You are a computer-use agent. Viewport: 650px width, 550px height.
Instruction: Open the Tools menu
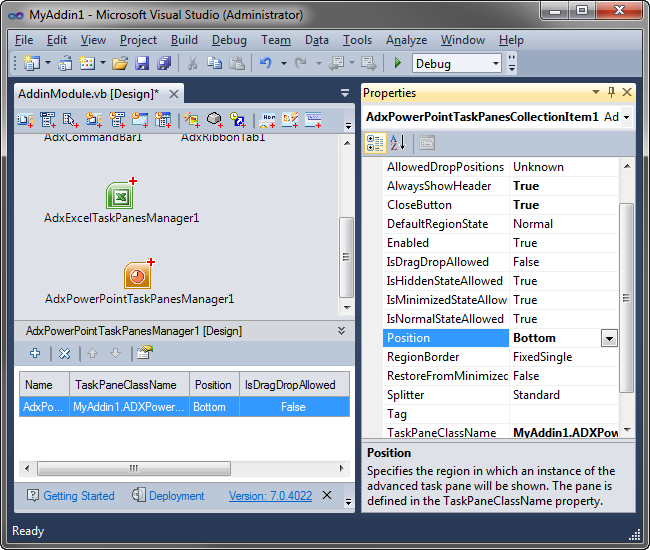pos(357,40)
